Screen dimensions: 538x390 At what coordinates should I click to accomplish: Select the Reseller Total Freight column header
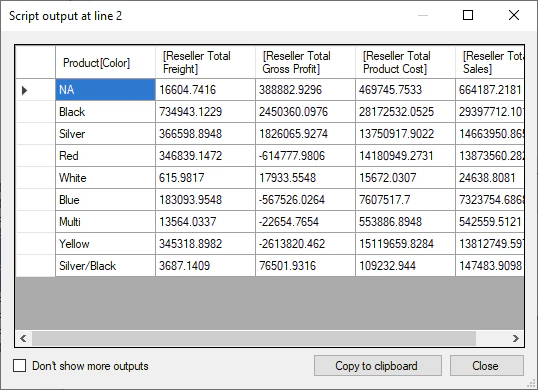[x=205, y=62]
